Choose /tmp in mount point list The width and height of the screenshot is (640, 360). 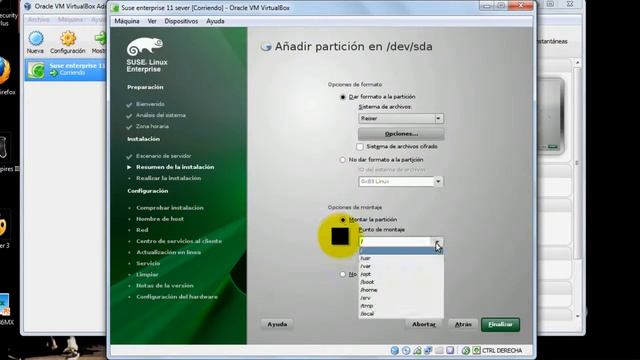coord(401,306)
